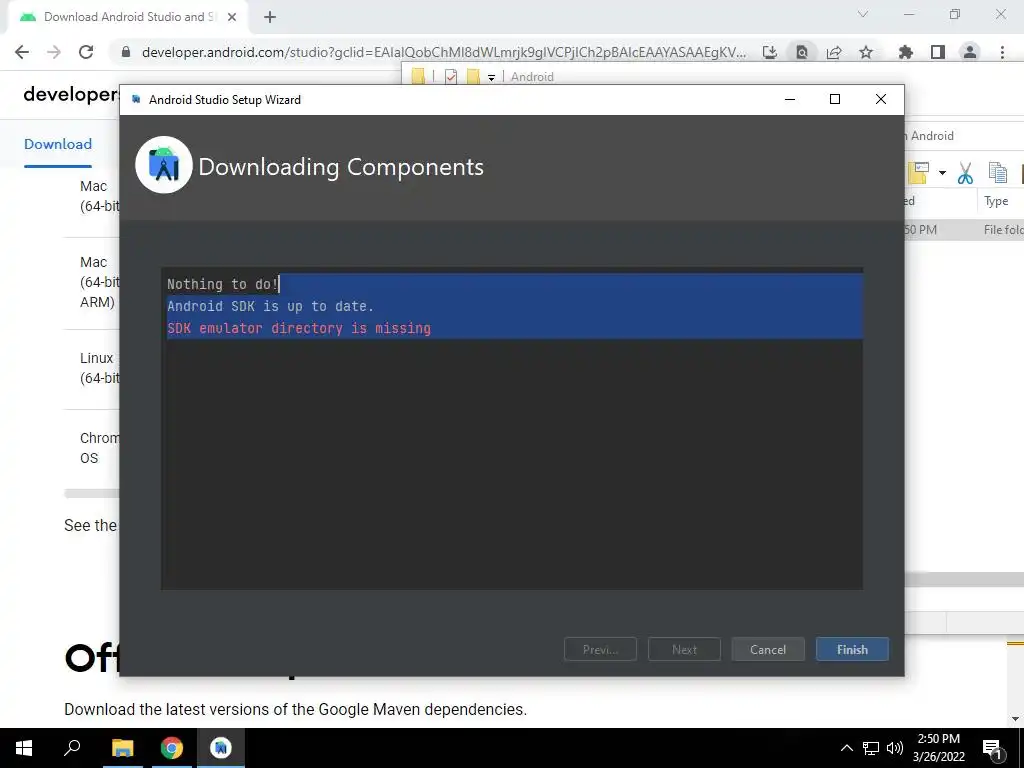Open Chrome tab search chevron

pyautogui.click(x=863, y=14)
